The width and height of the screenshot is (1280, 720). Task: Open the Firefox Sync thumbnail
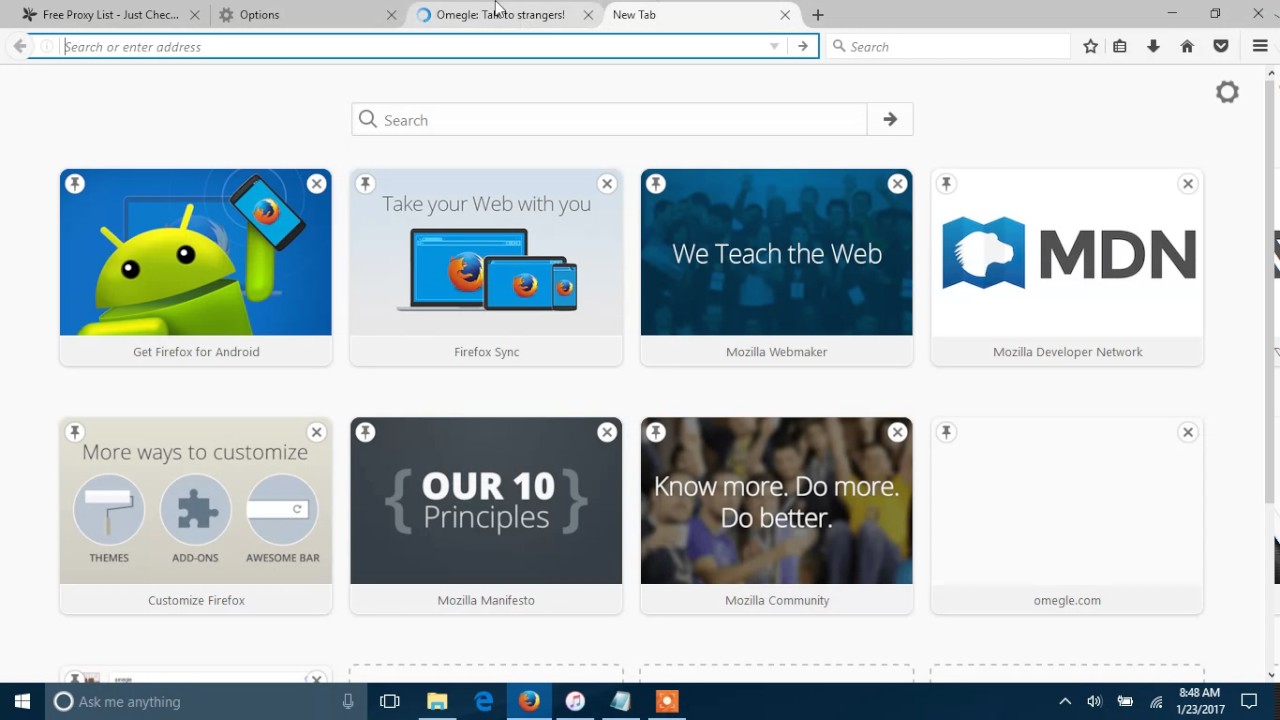[486, 253]
